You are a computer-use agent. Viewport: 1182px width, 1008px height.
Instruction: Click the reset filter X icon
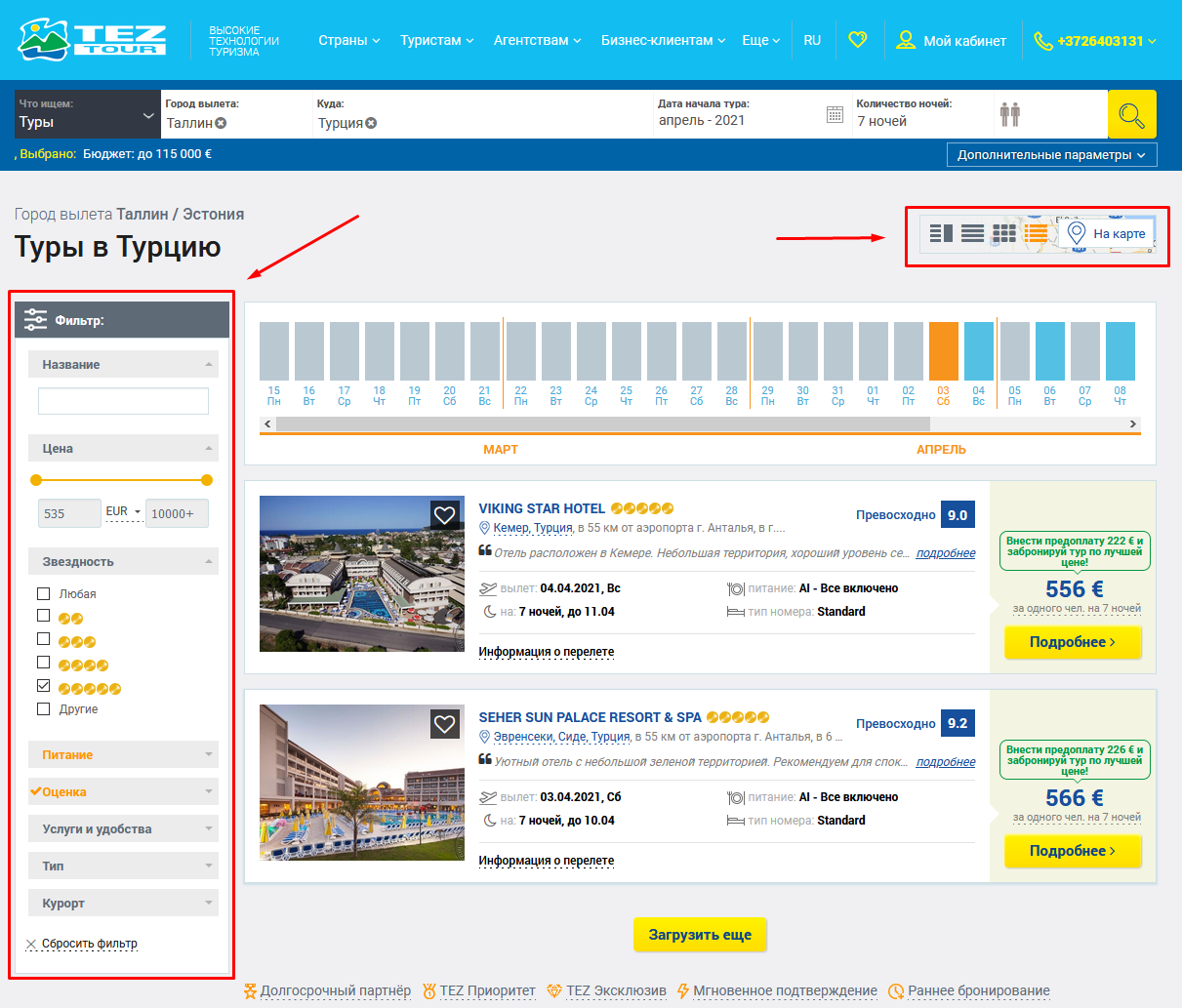click(31, 944)
